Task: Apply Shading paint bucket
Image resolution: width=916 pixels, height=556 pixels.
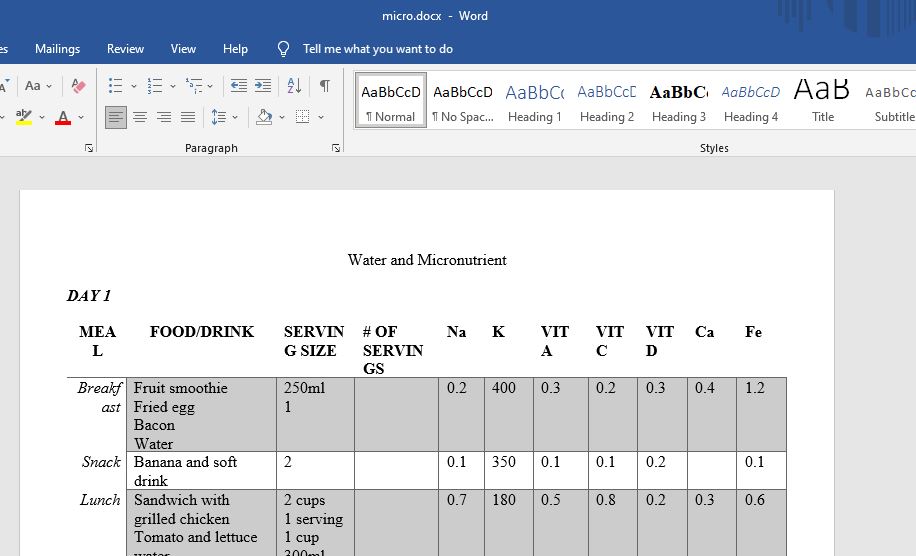Action: [264, 117]
